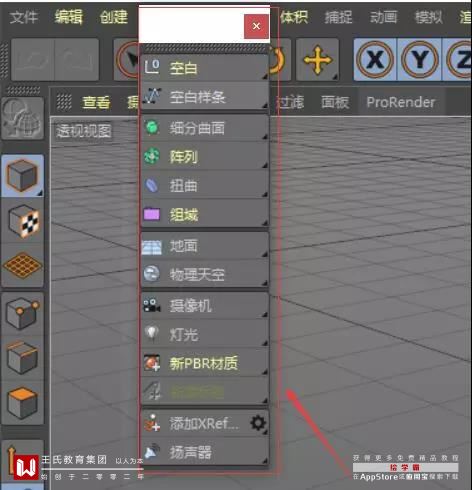The width and height of the screenshot is (472, 490).
Task: Click the make editable globe icon
Action: coord(23,118)
